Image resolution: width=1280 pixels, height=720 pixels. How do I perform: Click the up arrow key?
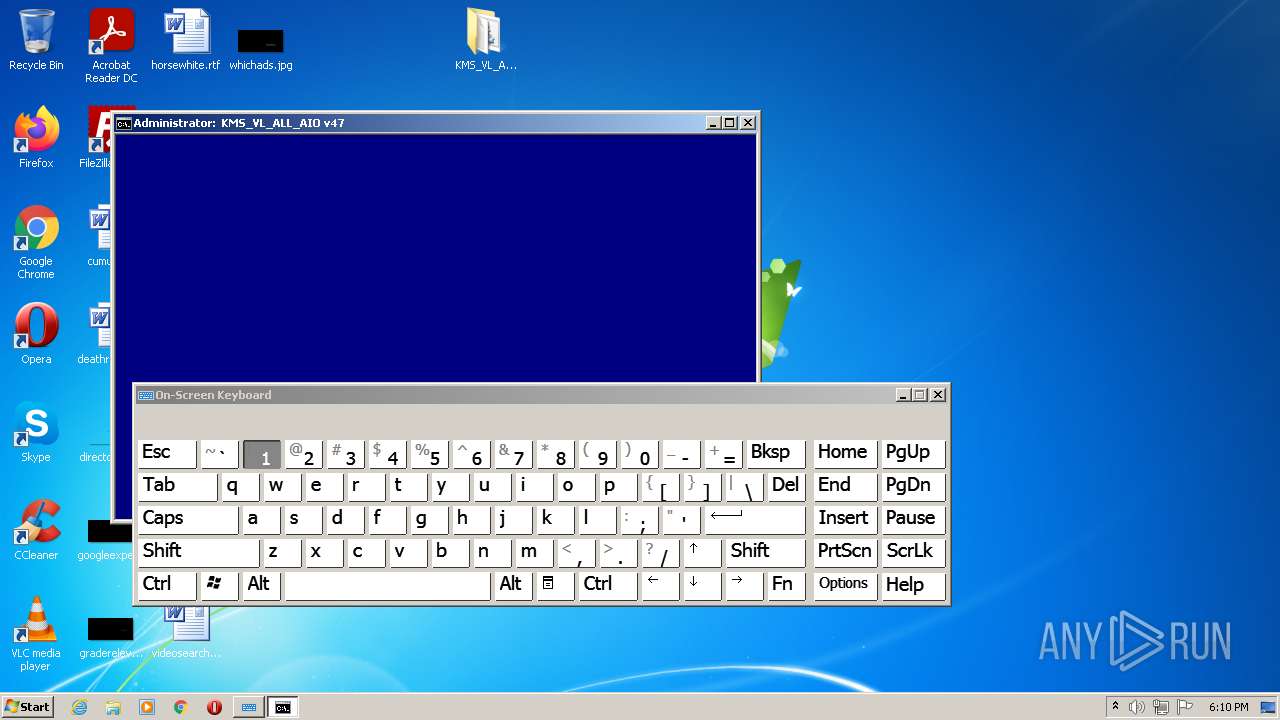(702, 553)
